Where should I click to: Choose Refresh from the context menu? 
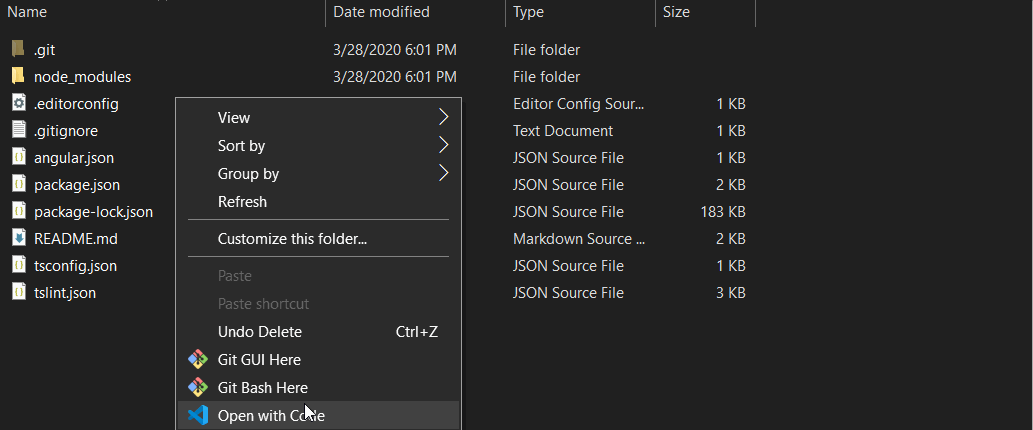click(x=242, y=201)
